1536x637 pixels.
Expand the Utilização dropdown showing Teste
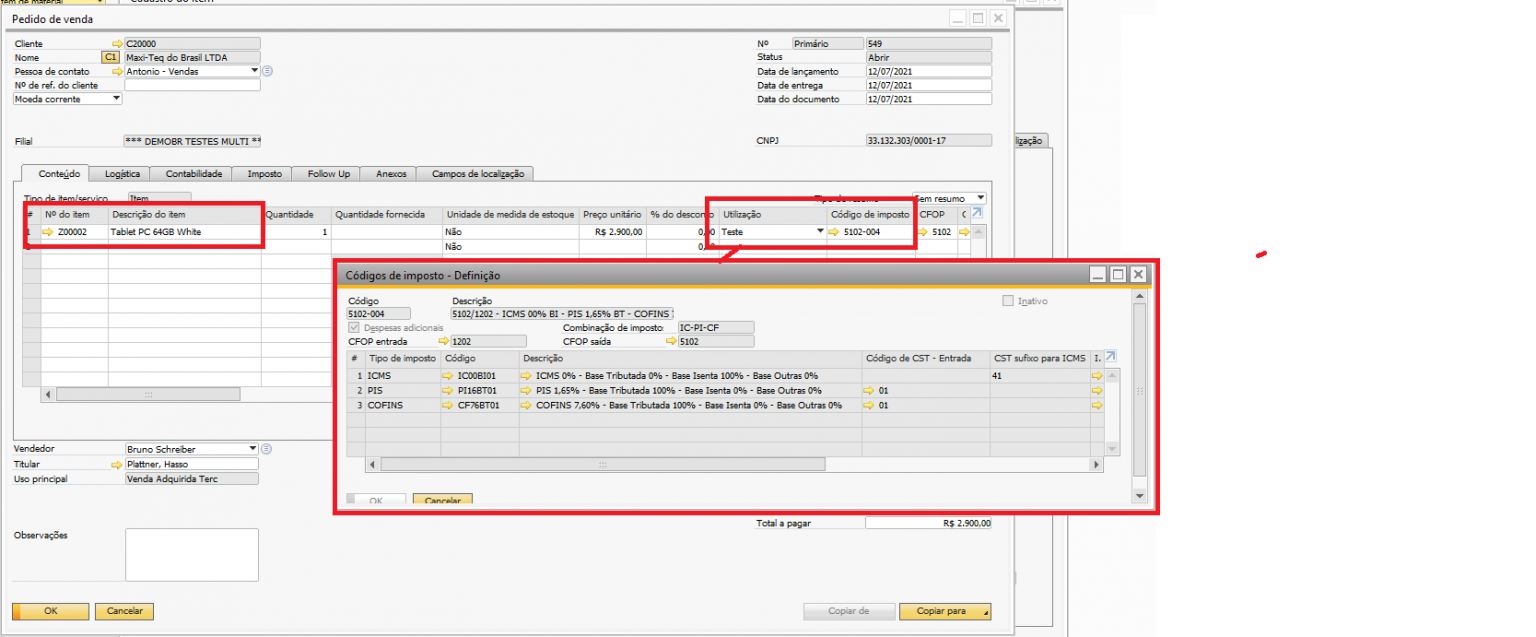click(x=821, y=232)
